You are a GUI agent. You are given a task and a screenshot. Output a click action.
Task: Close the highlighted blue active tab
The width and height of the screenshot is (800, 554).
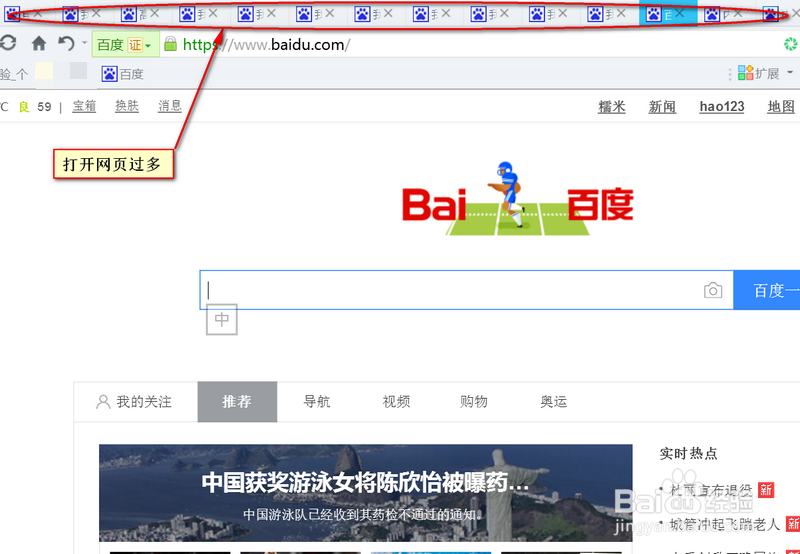point(680,14)
